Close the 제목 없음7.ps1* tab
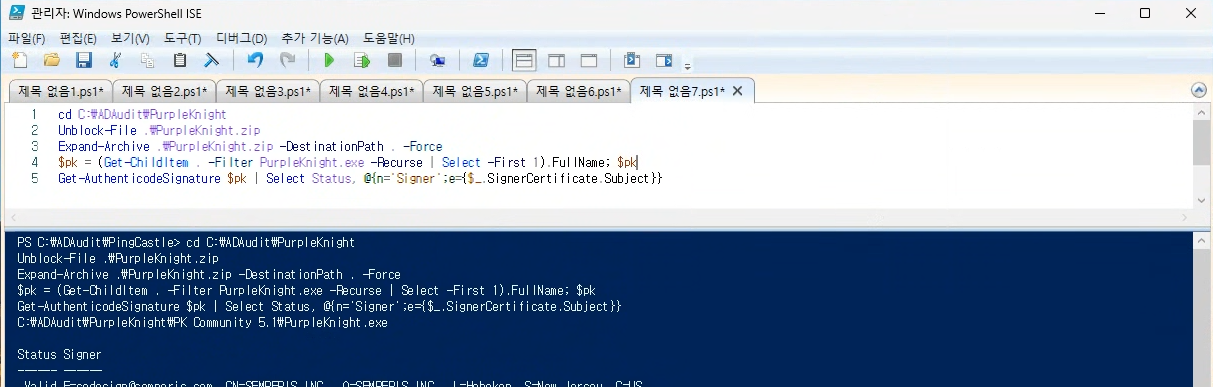The height and width of the screenshot is (387, 1213). point(738,91)
